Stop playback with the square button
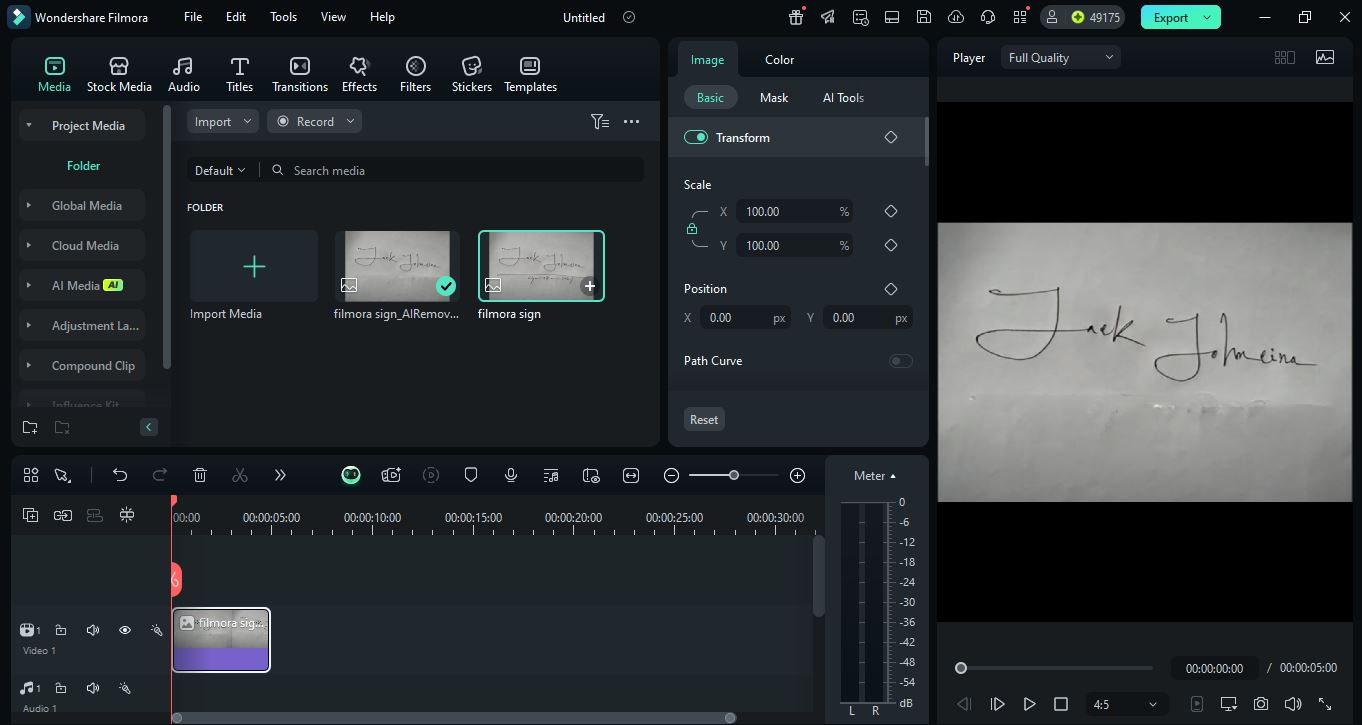Viewport: 1362px width, 725px height. (1061, 704)
